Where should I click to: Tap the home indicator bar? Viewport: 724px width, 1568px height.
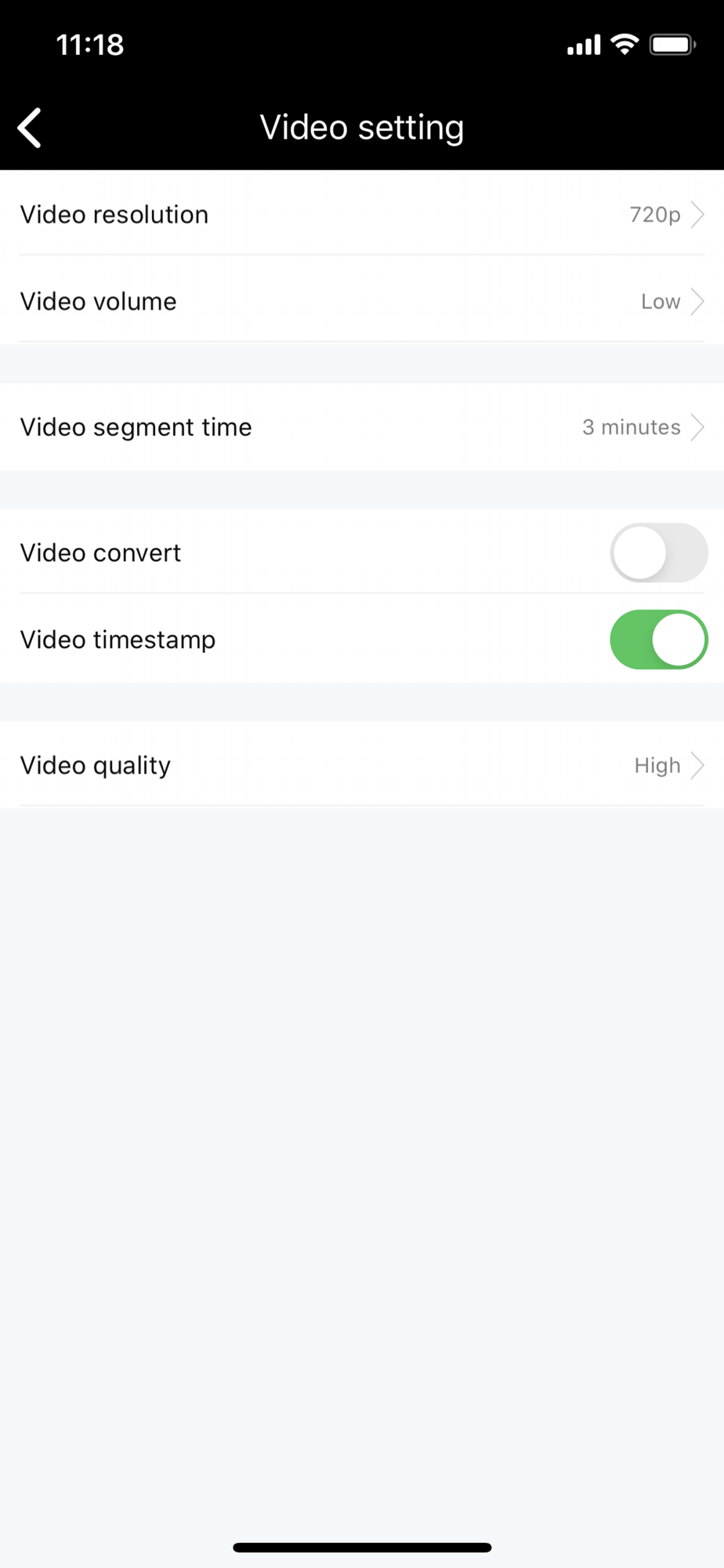point(362,1547)
